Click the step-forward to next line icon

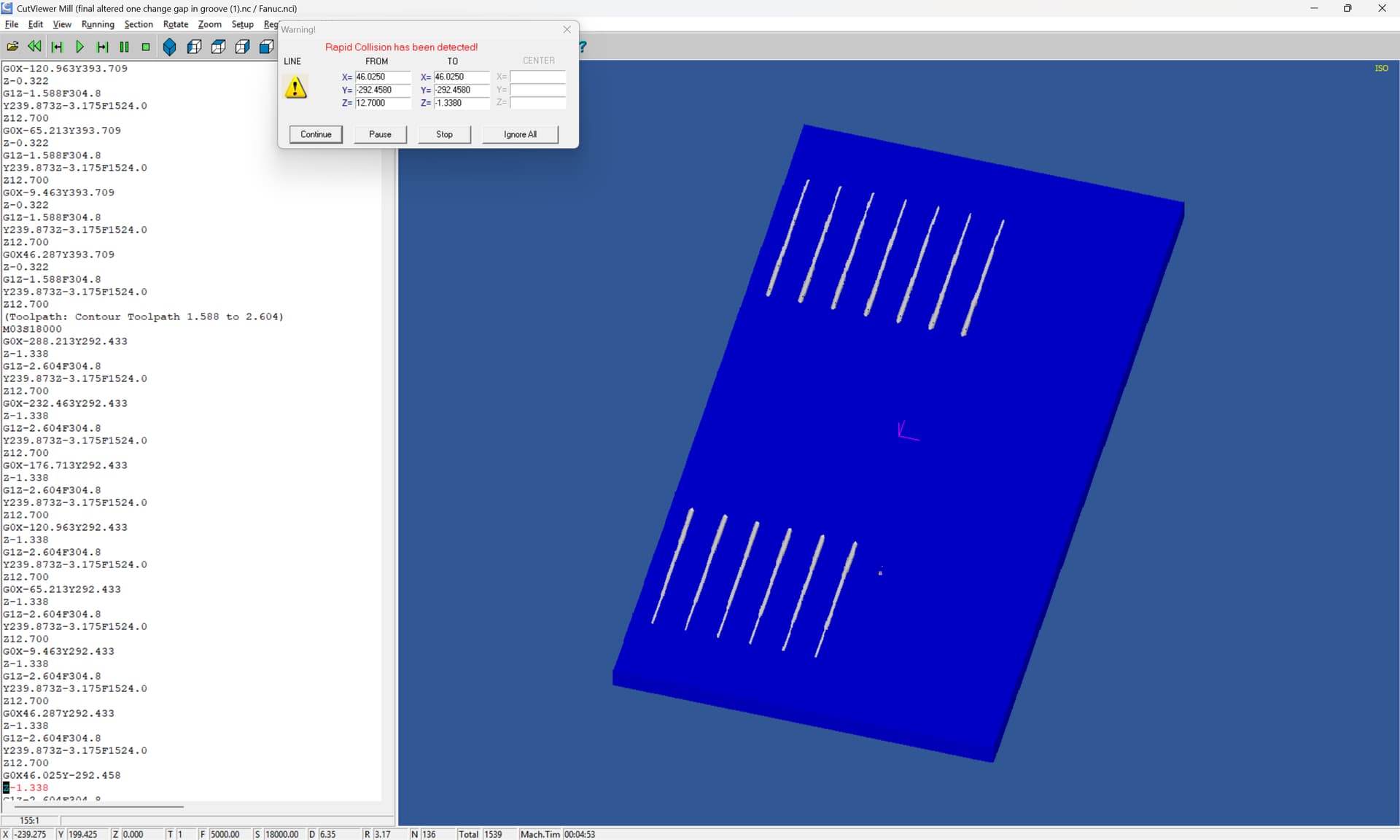(102, 47)
